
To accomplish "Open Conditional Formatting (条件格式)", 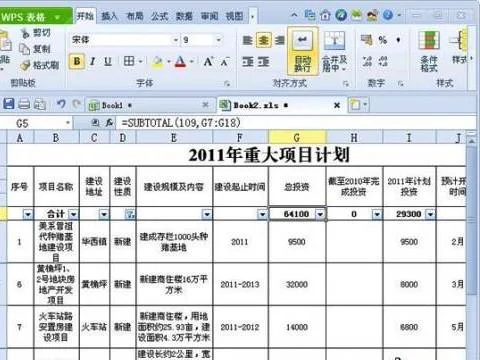I will [x=429, y=52].
